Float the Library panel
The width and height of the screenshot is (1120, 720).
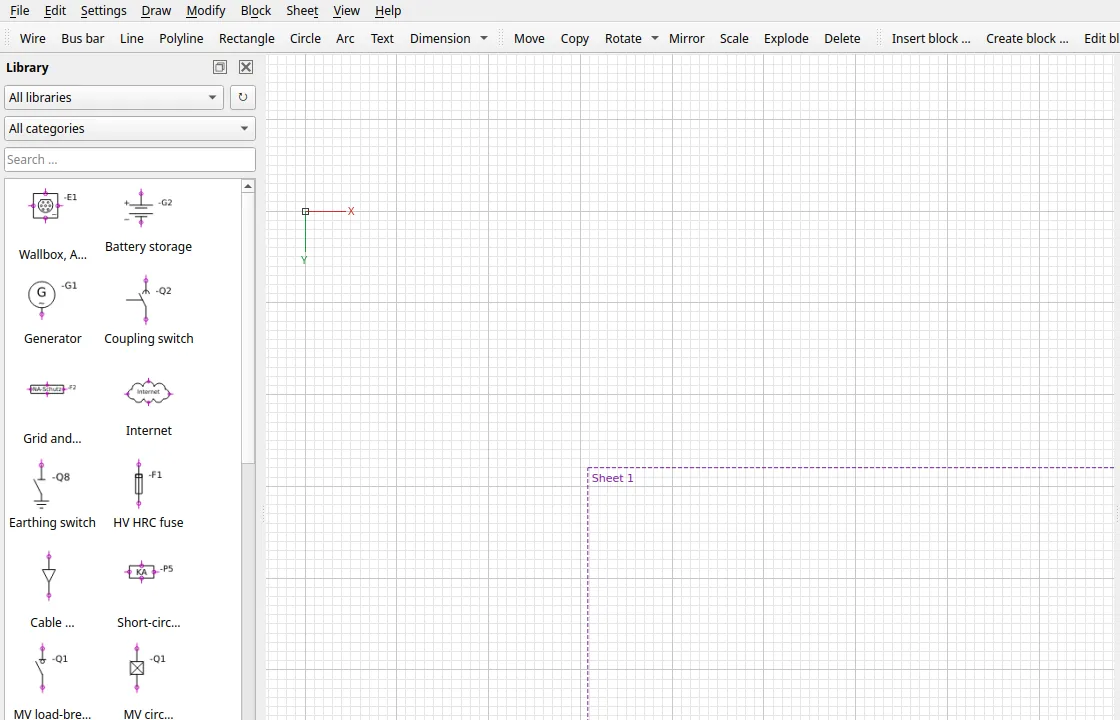[220, 67]
